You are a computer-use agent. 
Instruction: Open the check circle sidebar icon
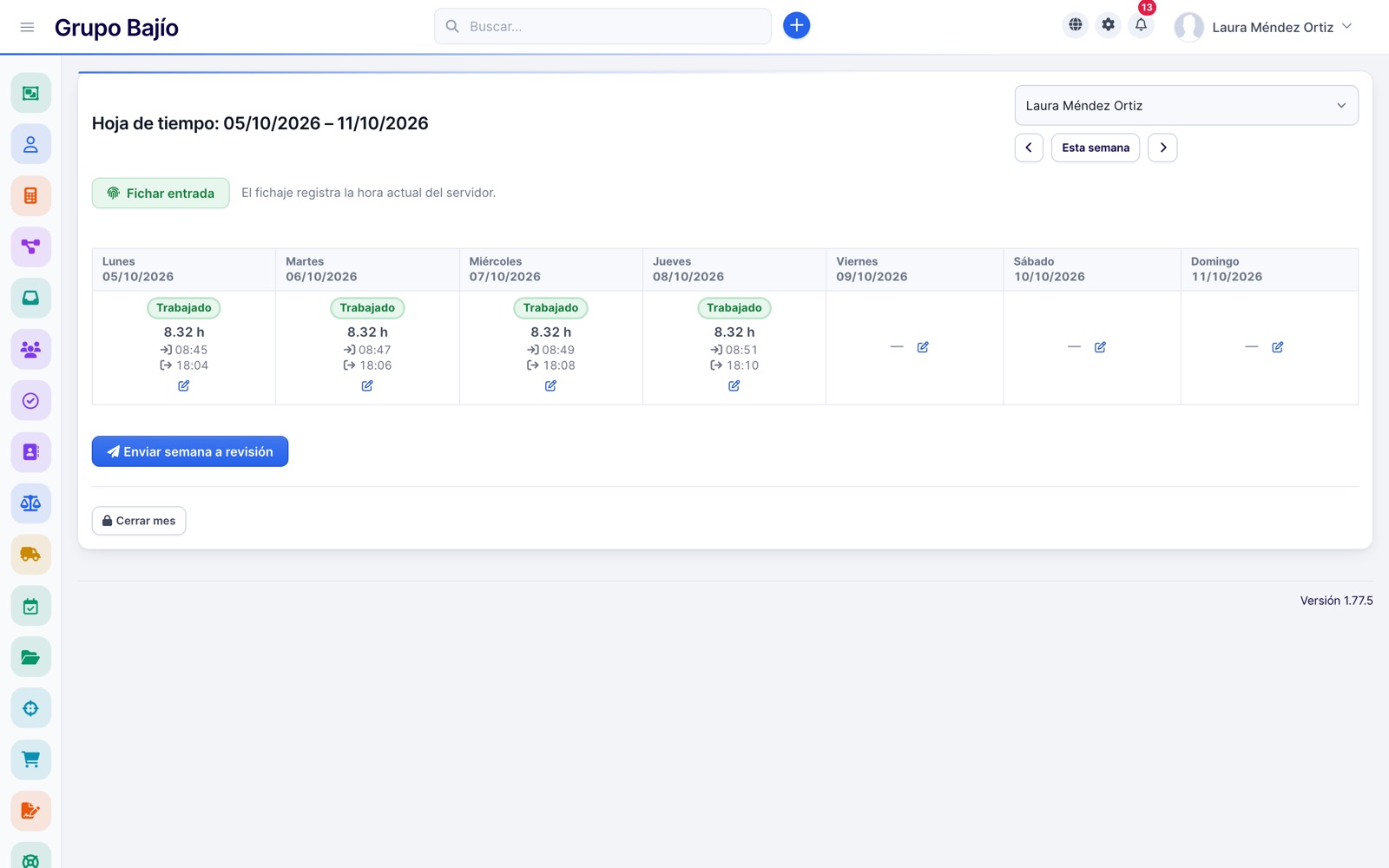tap(30, 400)
